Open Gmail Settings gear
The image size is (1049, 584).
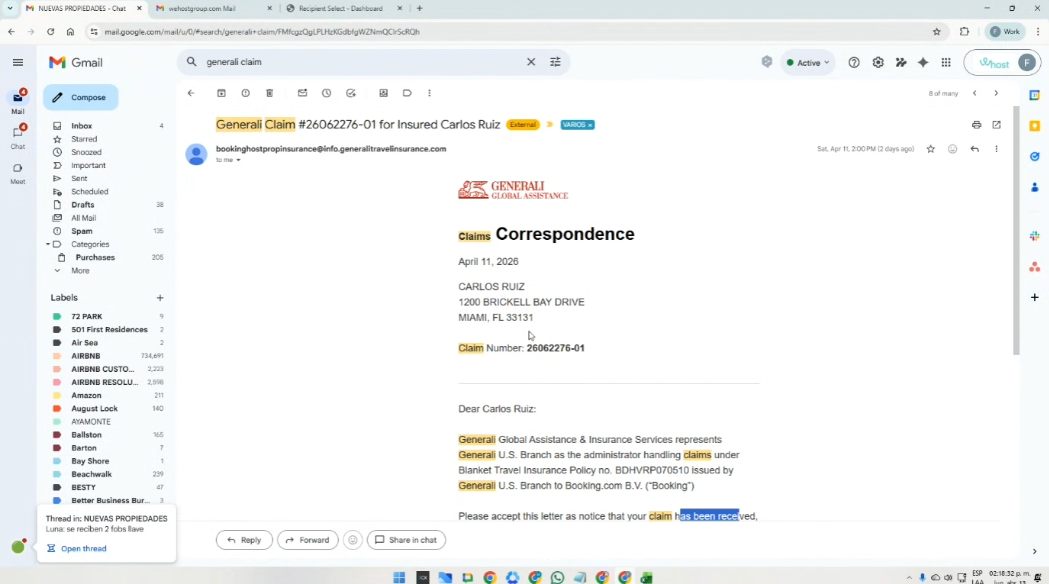point(878,62)
